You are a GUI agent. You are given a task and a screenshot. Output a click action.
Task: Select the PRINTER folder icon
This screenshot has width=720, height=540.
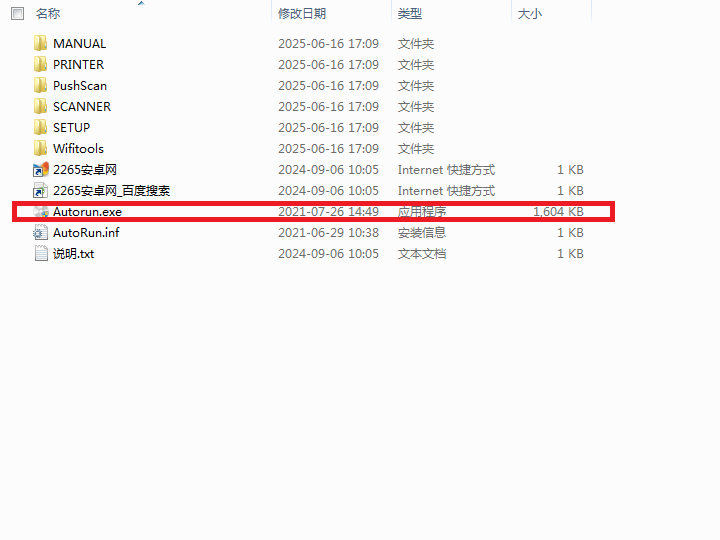coord(40,64)
